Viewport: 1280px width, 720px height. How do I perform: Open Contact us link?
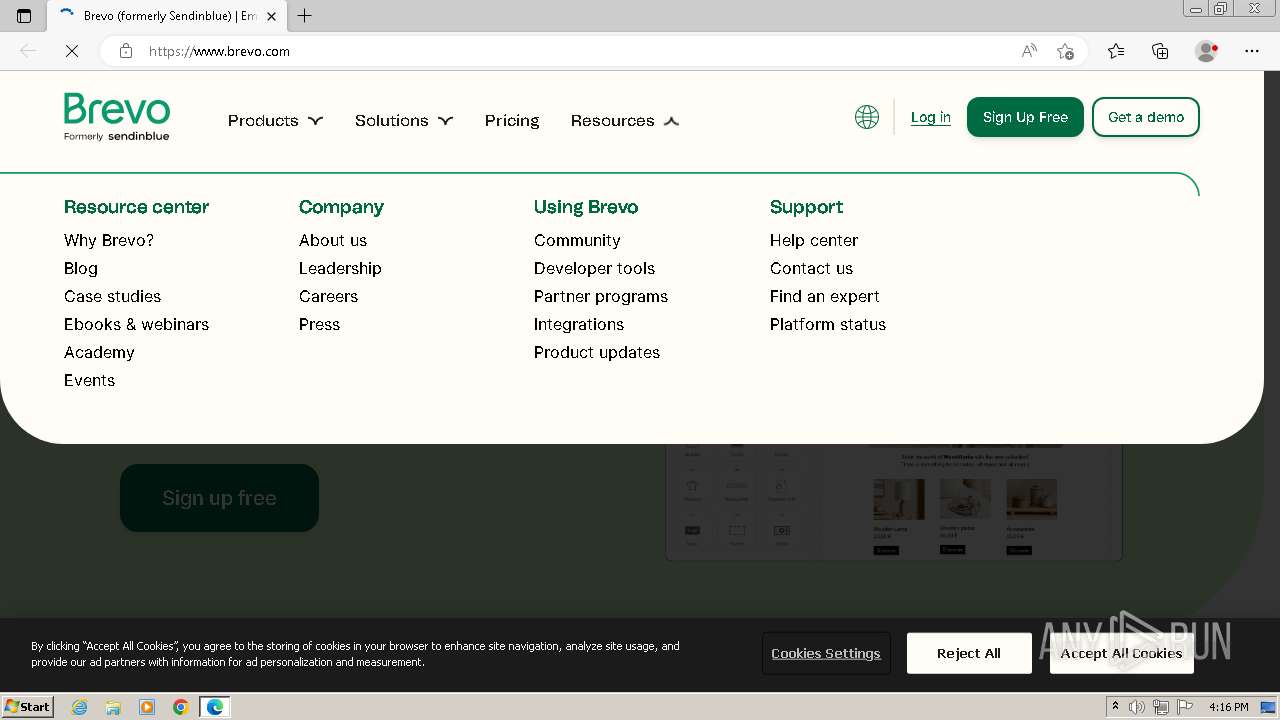coord(811,268)
